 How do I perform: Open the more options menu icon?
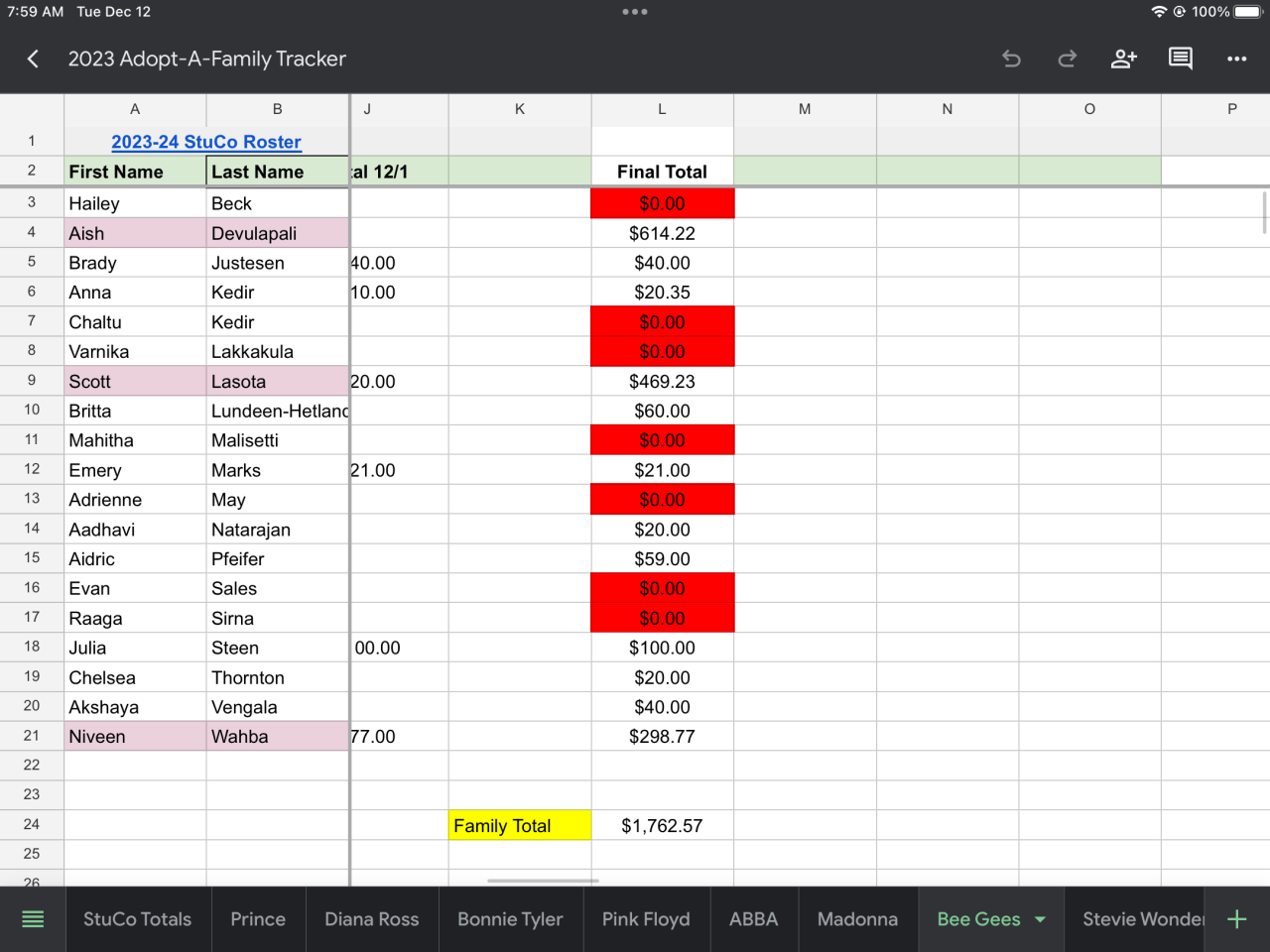tap(1236, 59)
